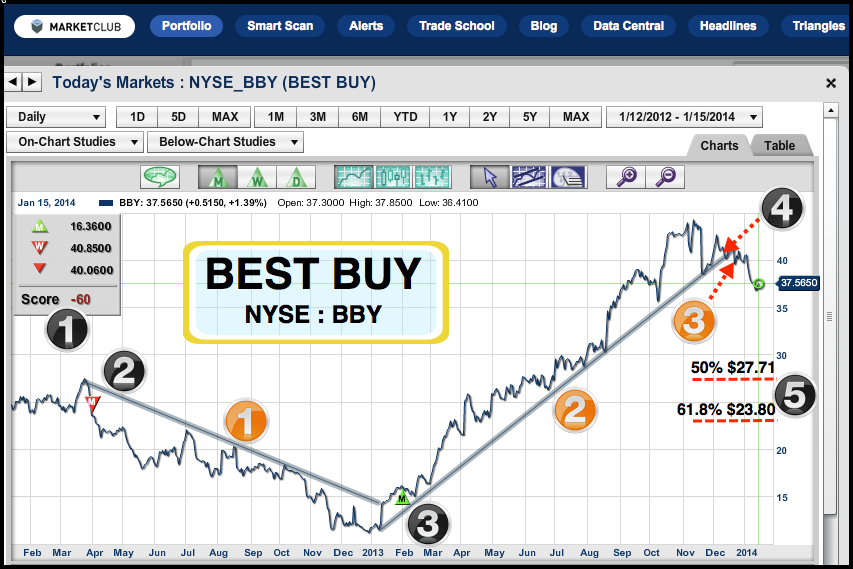Expand the On-Chart Studies dropdown
This screenshot has width=853, height=569.
[75, 142]
